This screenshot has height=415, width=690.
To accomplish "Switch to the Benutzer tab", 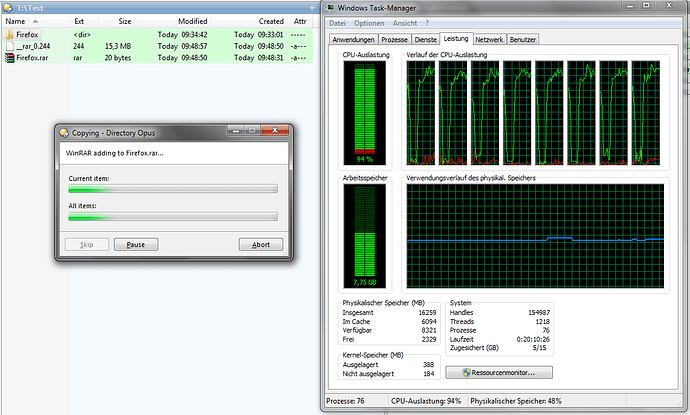I will point(523,40).
